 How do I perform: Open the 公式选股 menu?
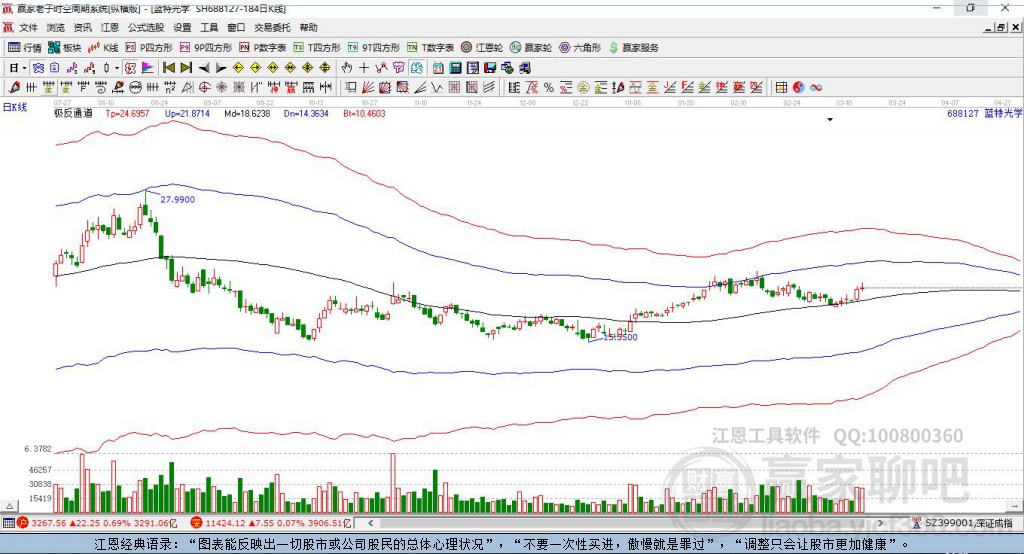click(146, 27)
